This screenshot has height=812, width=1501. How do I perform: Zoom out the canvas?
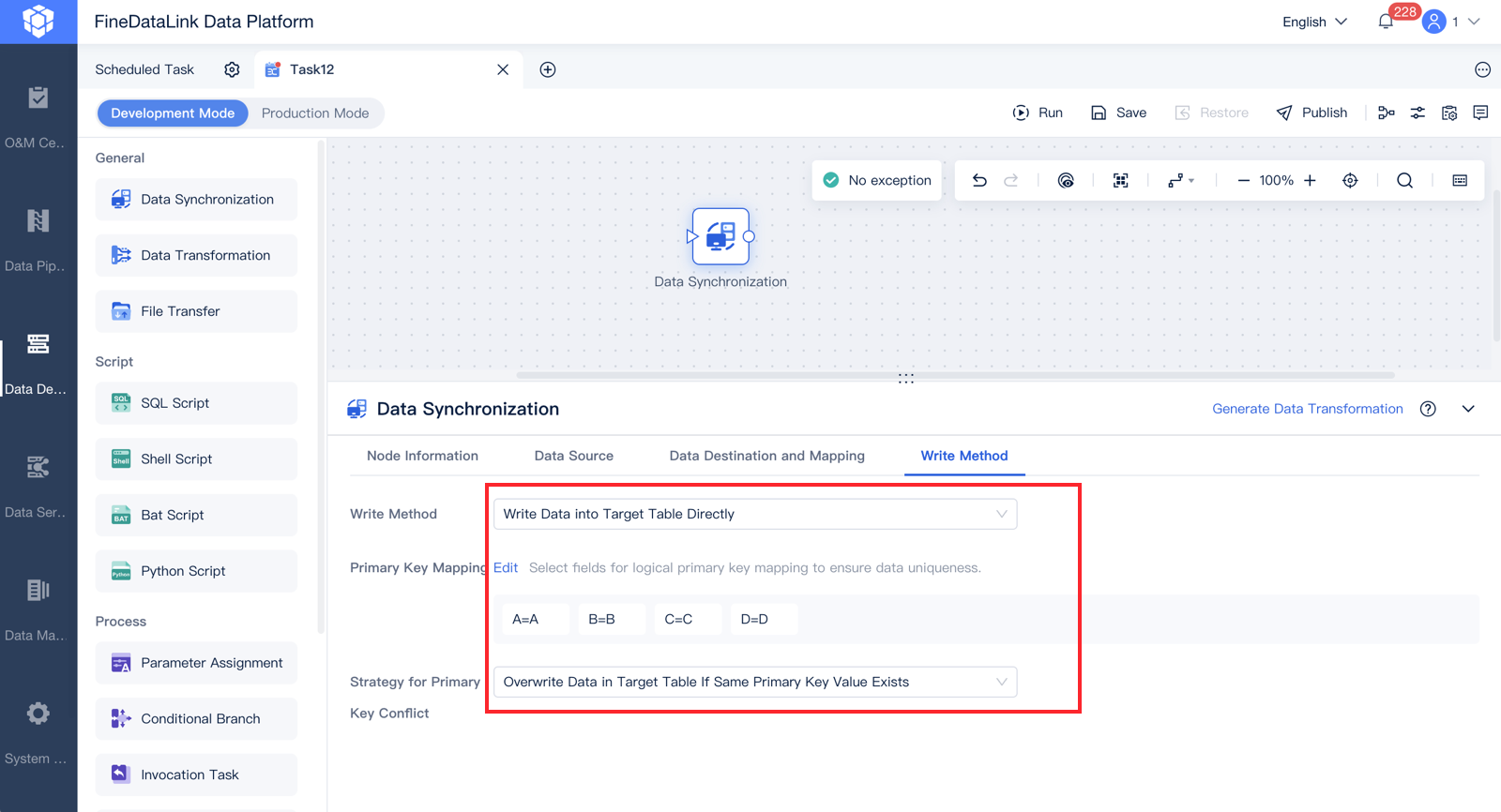click(1243, 180)
